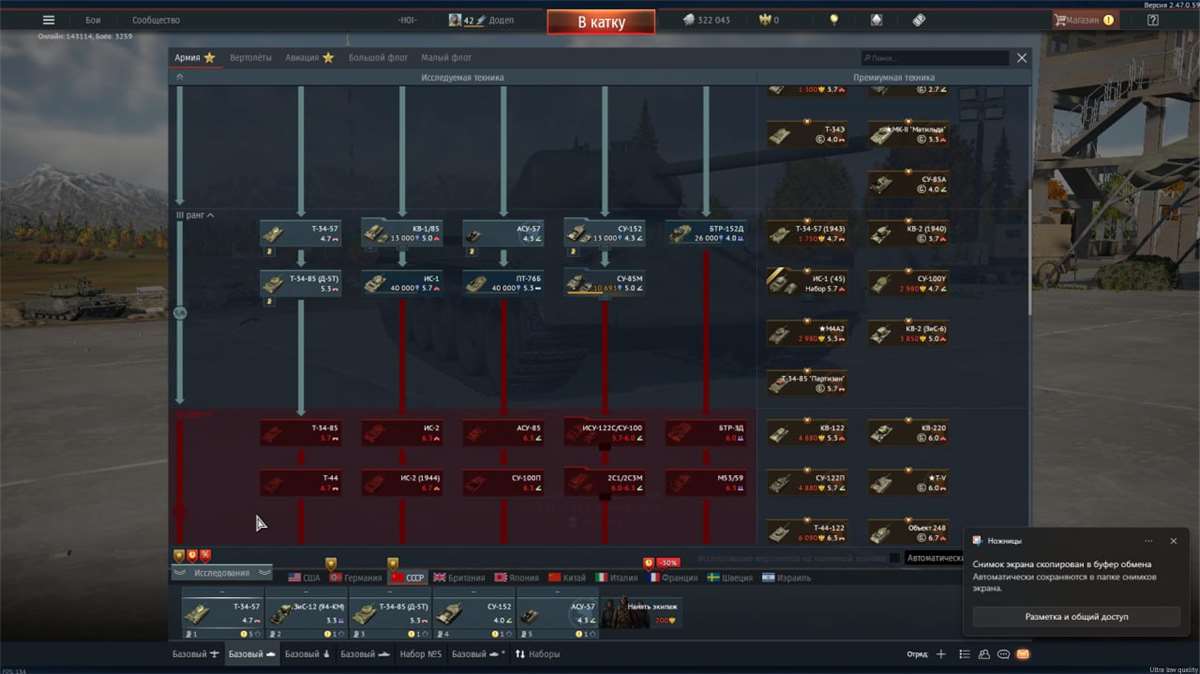
Task: Open the Сообщество menu
Action: [156, 20]
